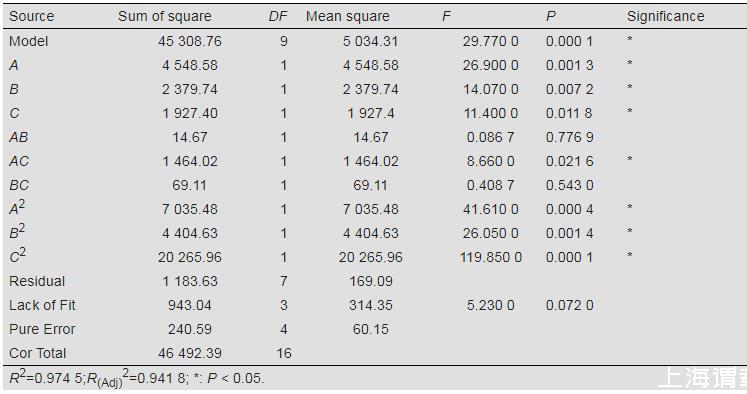747x394 pixels.
Task: Click the Significance column header
Action: (x=666, y=16)
